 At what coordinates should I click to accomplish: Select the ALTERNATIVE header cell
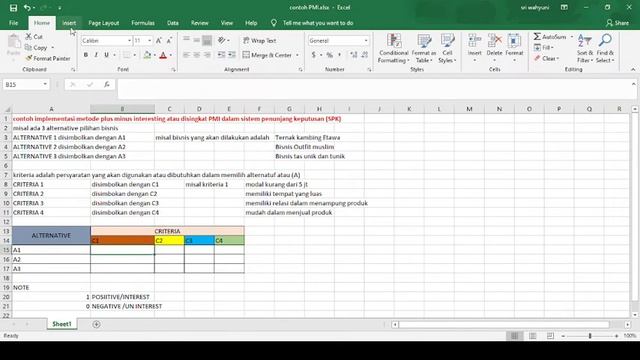point(51,236)
